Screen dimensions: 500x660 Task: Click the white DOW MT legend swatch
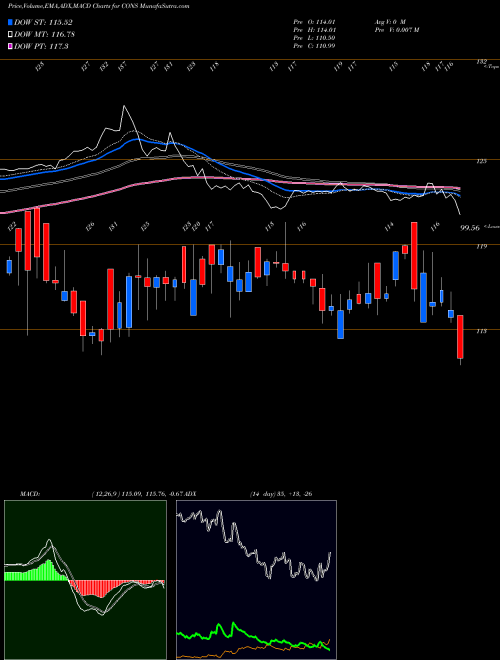(x=10, y=35)
